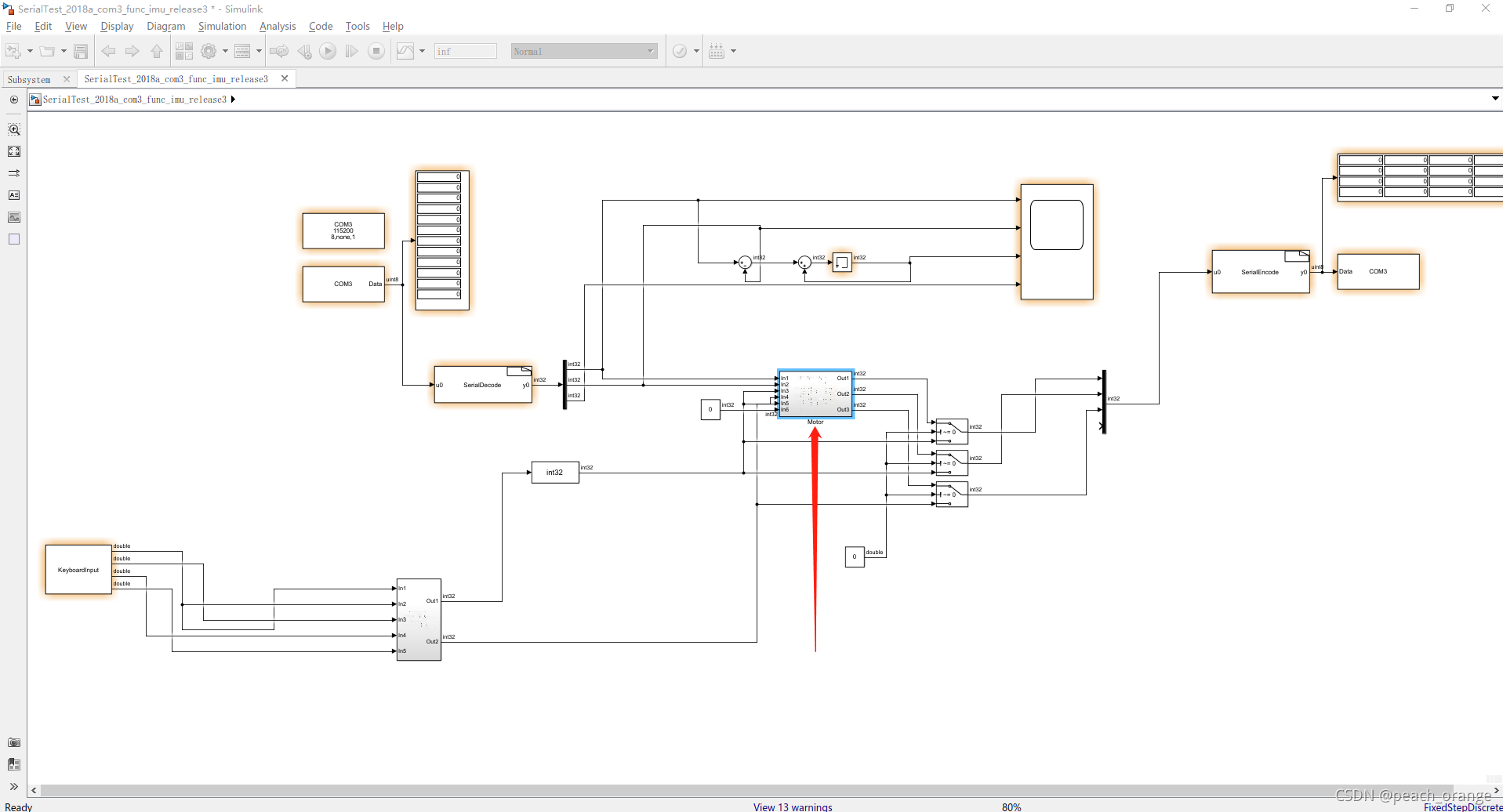Click the View 13 warnings link
Image resolution: width=1503 pixels, height=812 pixels.
click(x=793, y=807)
